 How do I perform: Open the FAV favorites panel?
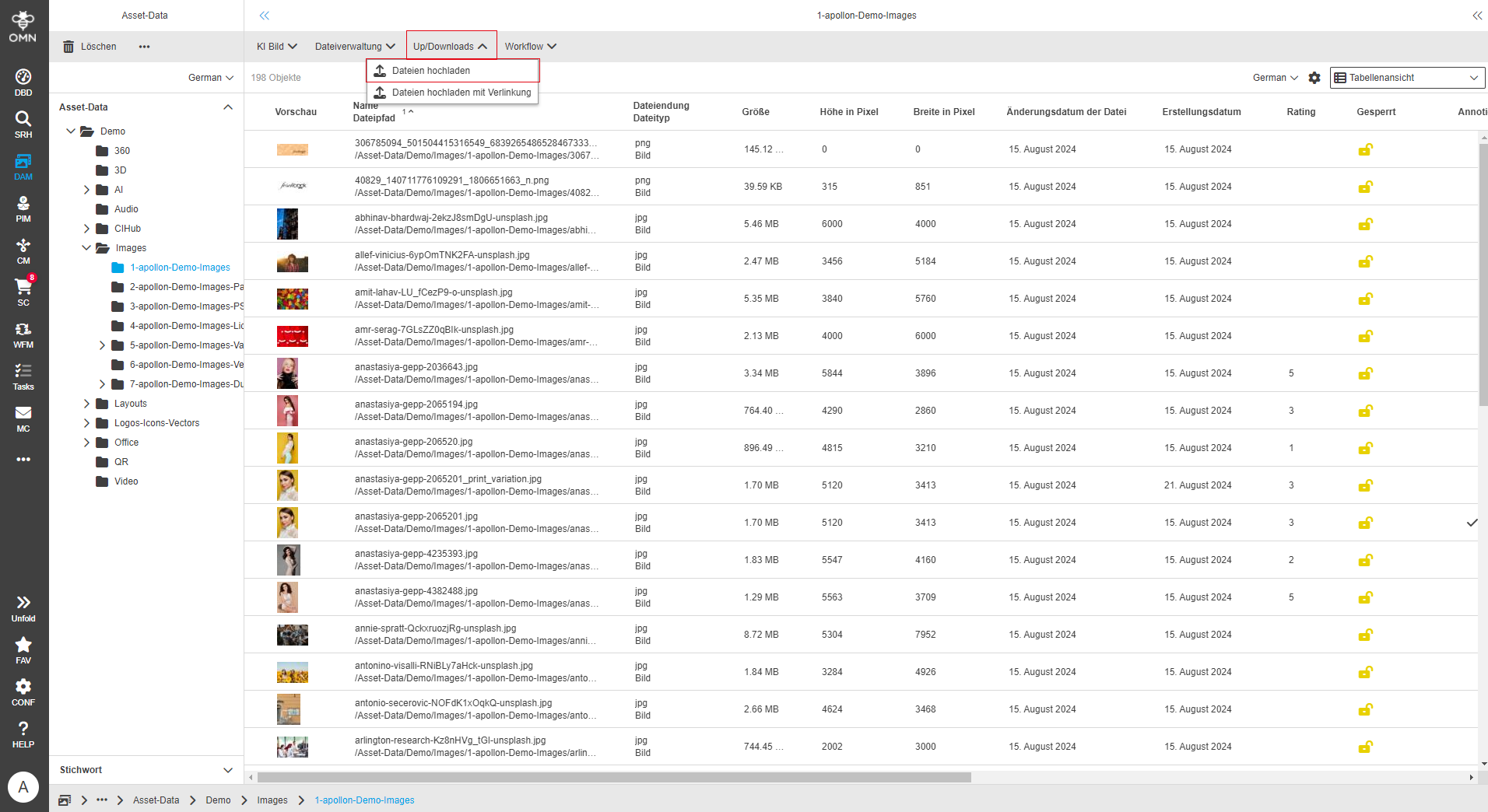click(23, 648)
